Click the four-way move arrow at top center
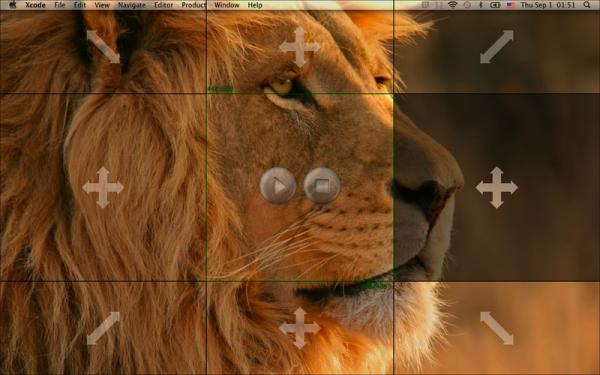This screenshot has height=375, width=600. pos(300,47)
